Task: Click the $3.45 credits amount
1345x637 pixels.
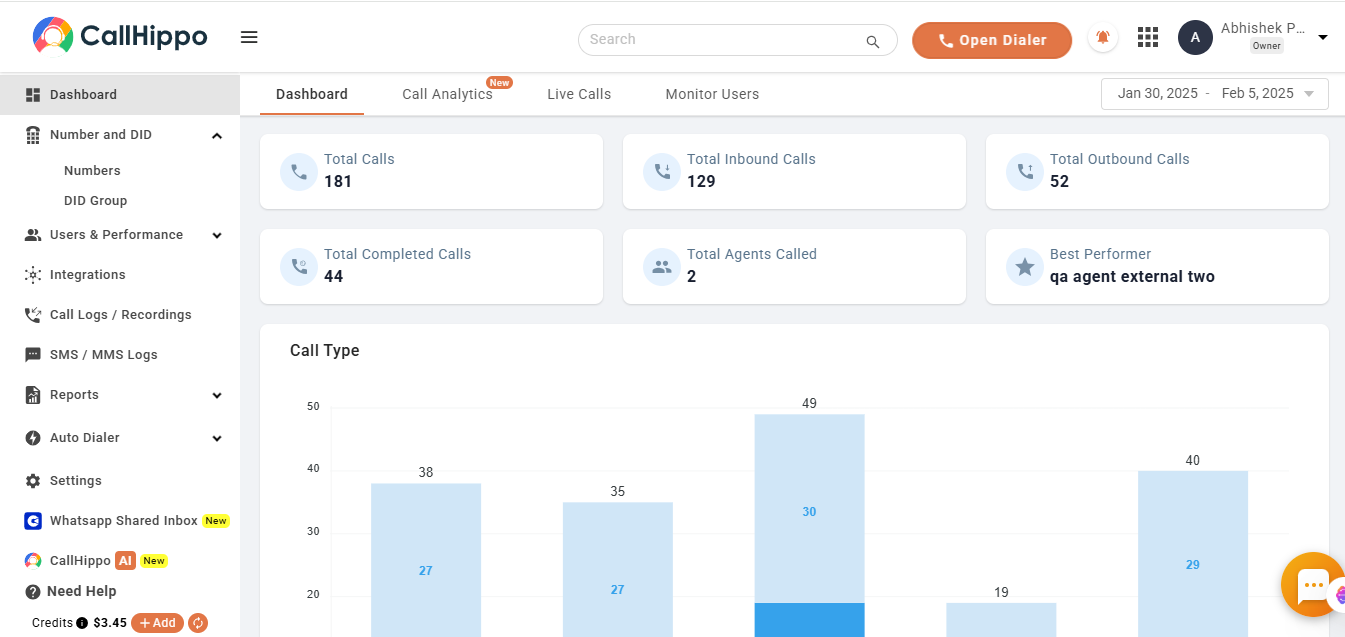Action: coord(110,623)
